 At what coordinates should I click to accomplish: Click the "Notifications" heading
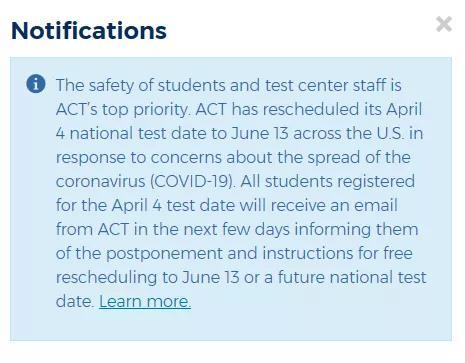click(89, 30)
